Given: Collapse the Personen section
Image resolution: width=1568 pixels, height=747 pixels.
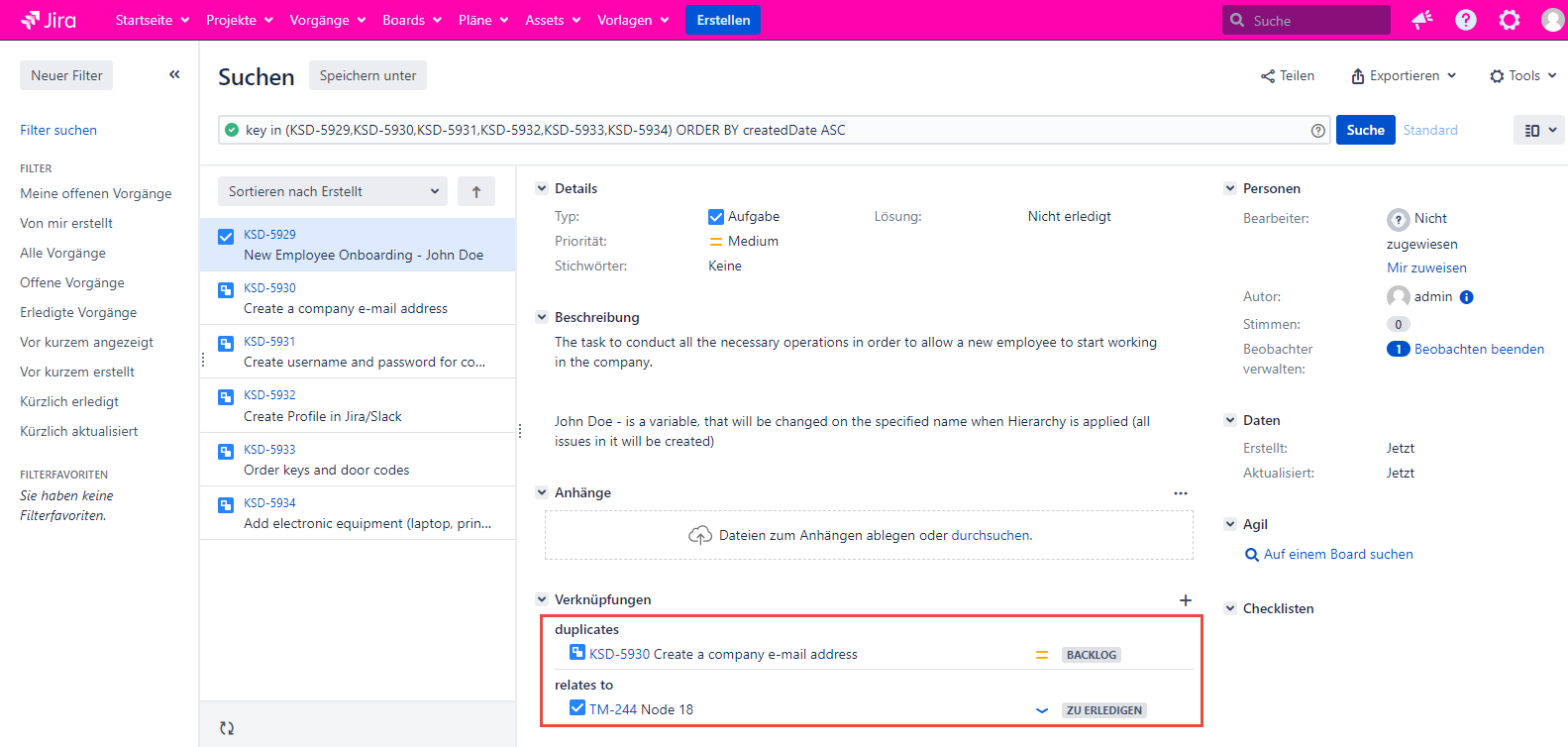Looking at the screenshot, I should [x=1230, y=188].
